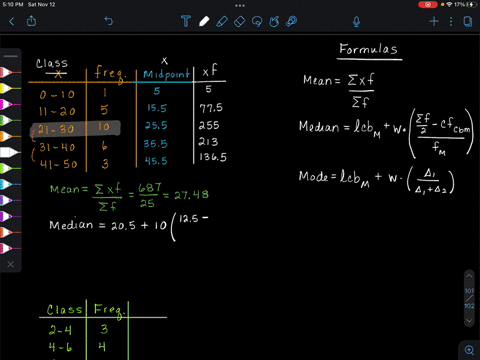Tap the mean result '27.48'
The height and width of the screenshot is (360, 480).
click(x=191, y=194)
